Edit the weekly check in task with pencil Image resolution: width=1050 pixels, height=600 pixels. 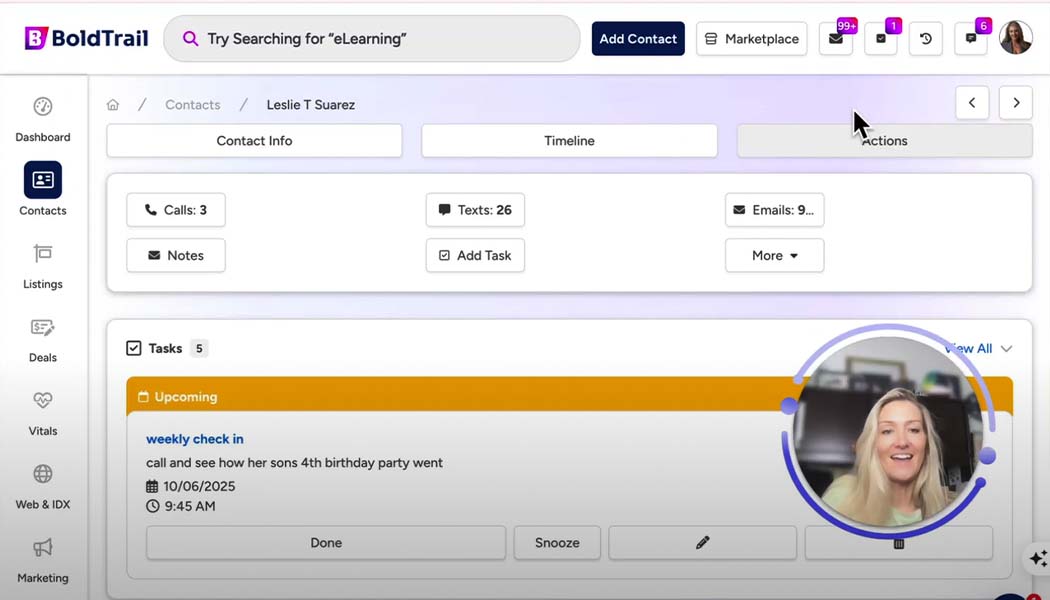pos(702,543)
